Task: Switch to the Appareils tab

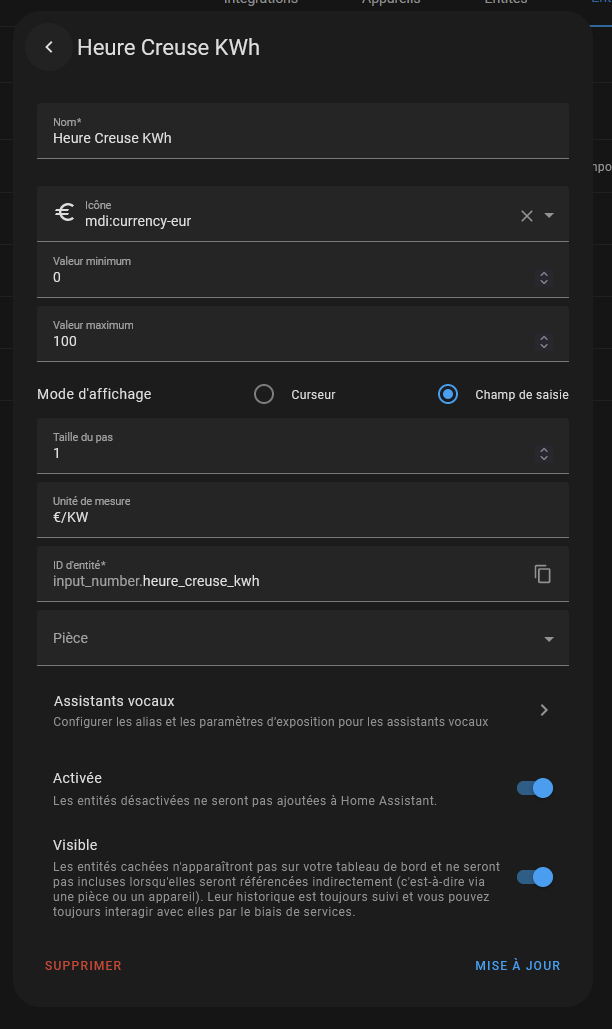Action: tap(389, 2)
